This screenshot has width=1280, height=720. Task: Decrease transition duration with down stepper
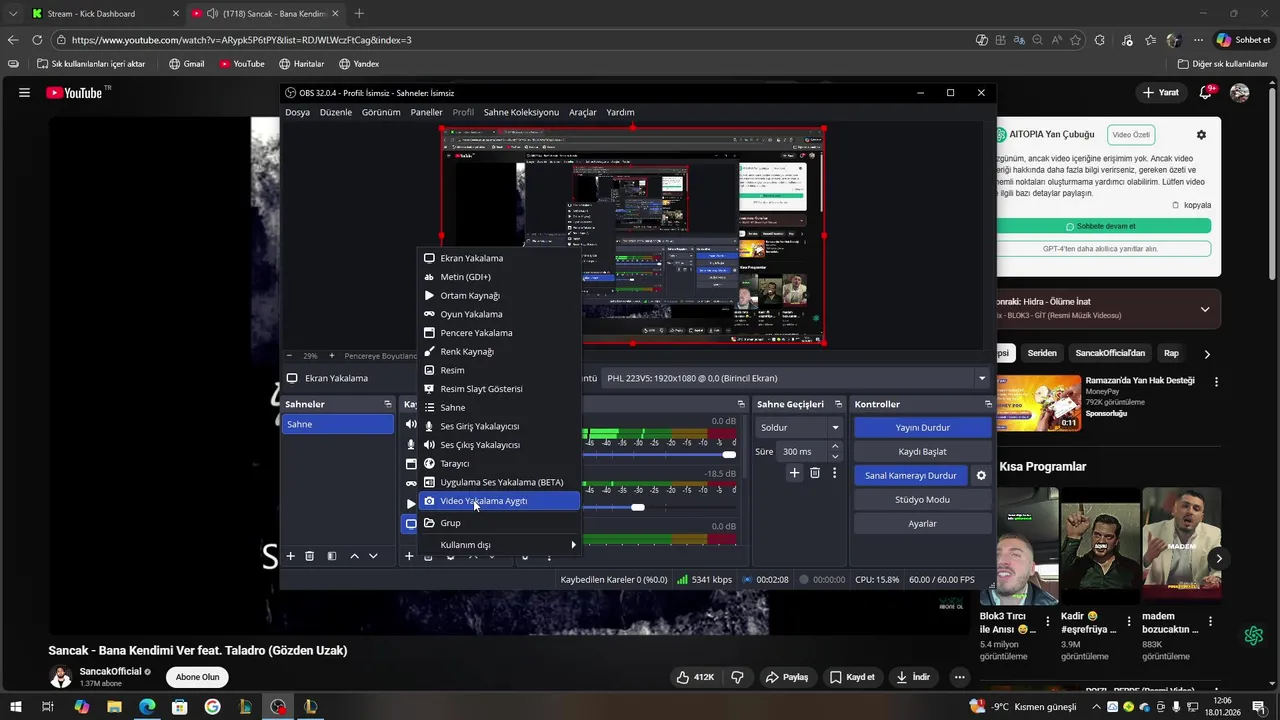pos(835,457)
